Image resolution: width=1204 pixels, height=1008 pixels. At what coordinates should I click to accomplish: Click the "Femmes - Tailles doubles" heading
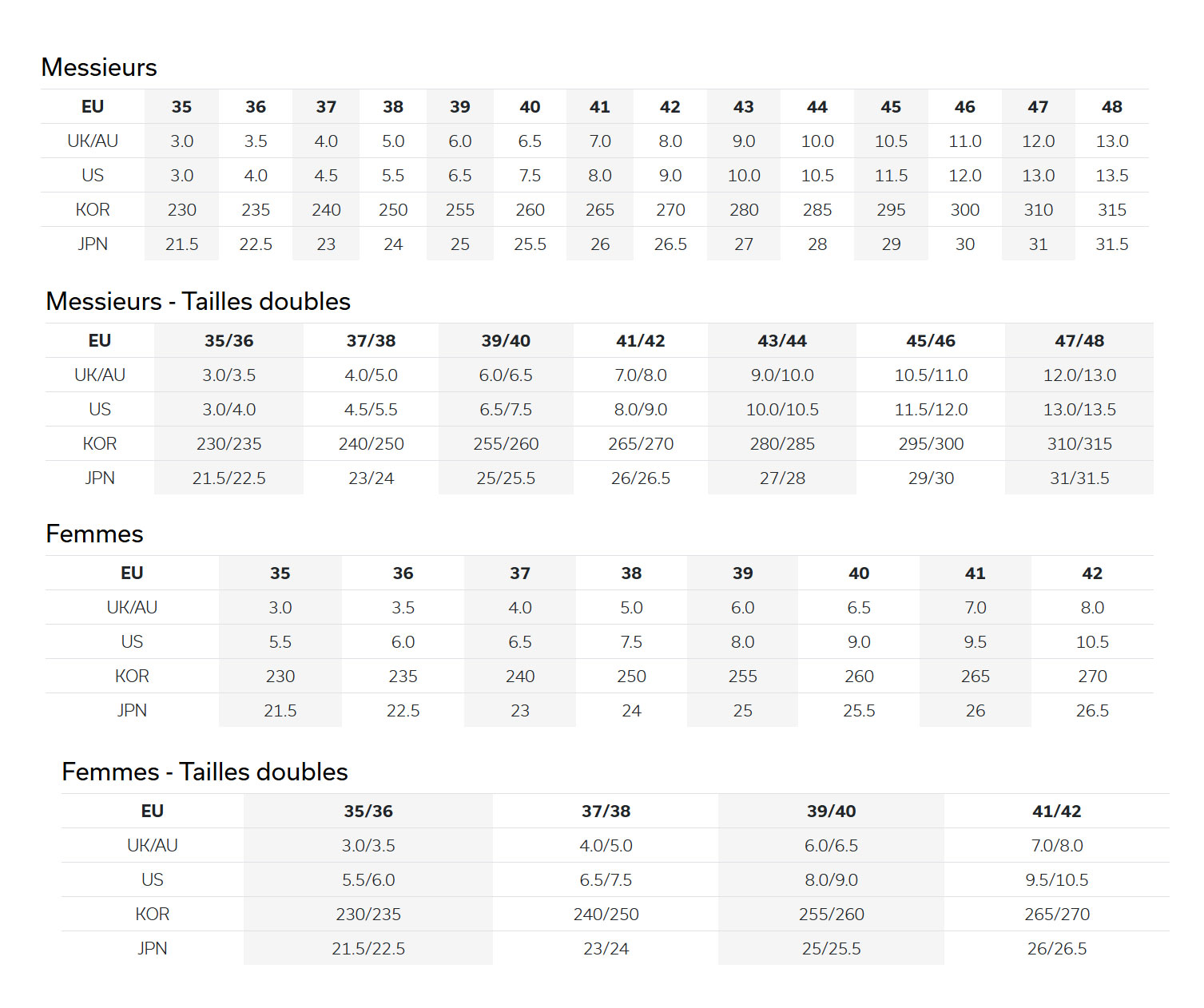pyautogui.click(x=205, y=772)
